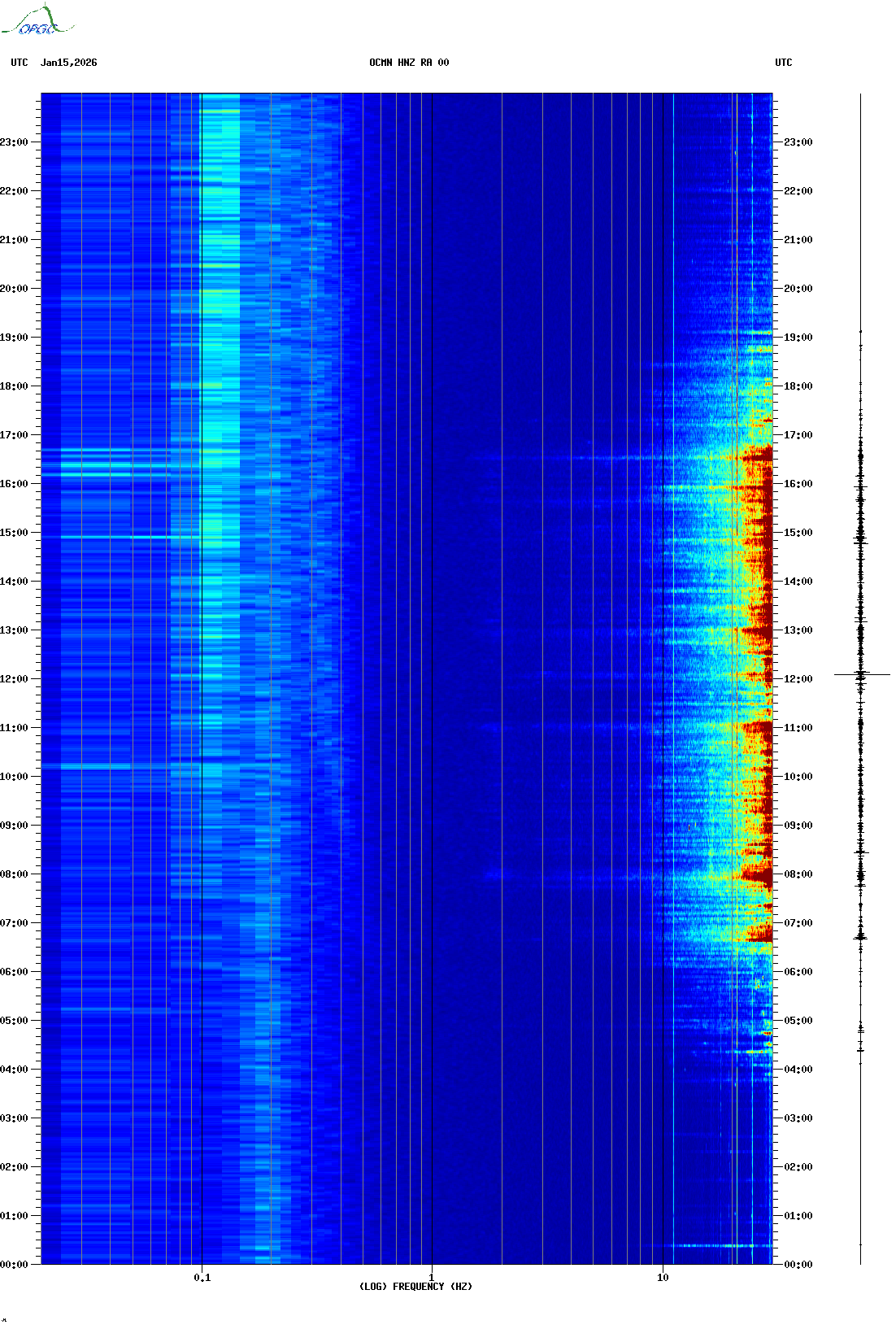Click the 0.1 frequency tick label
The height and width of the screenshot is (1329, 896).
coord(202,1278)
